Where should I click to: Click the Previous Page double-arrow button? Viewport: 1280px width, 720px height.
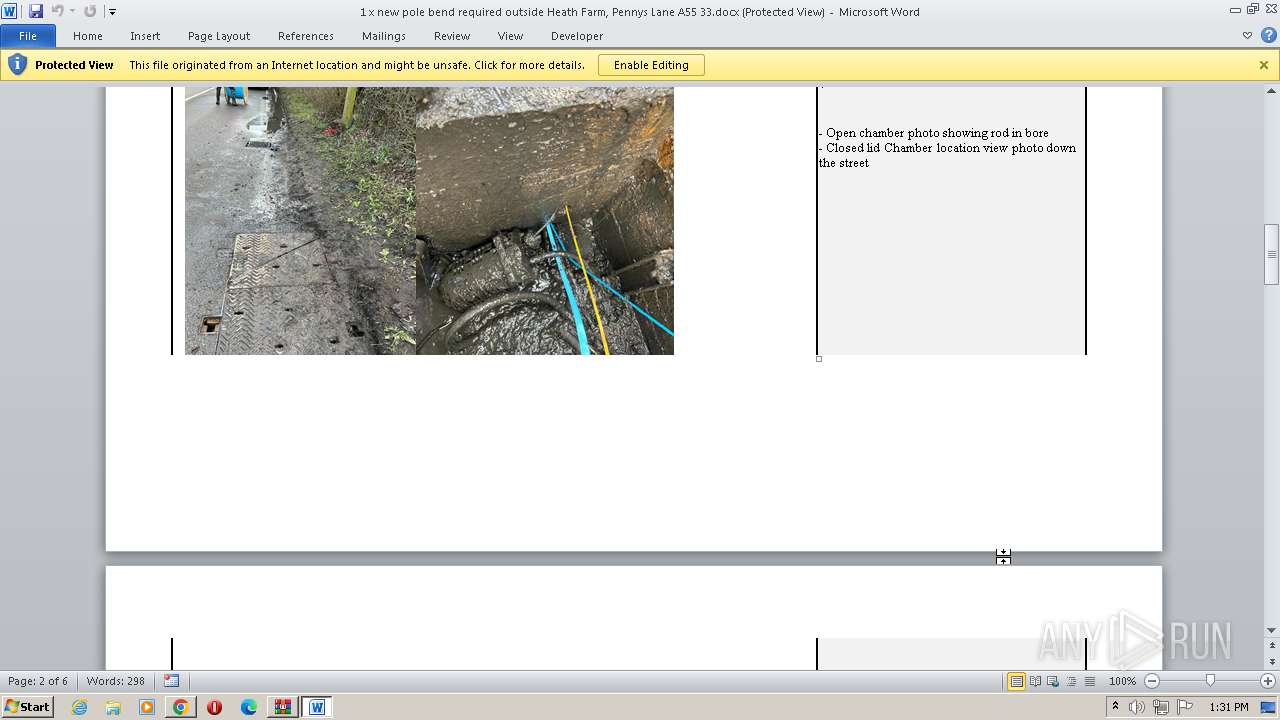click(1272, 644)
